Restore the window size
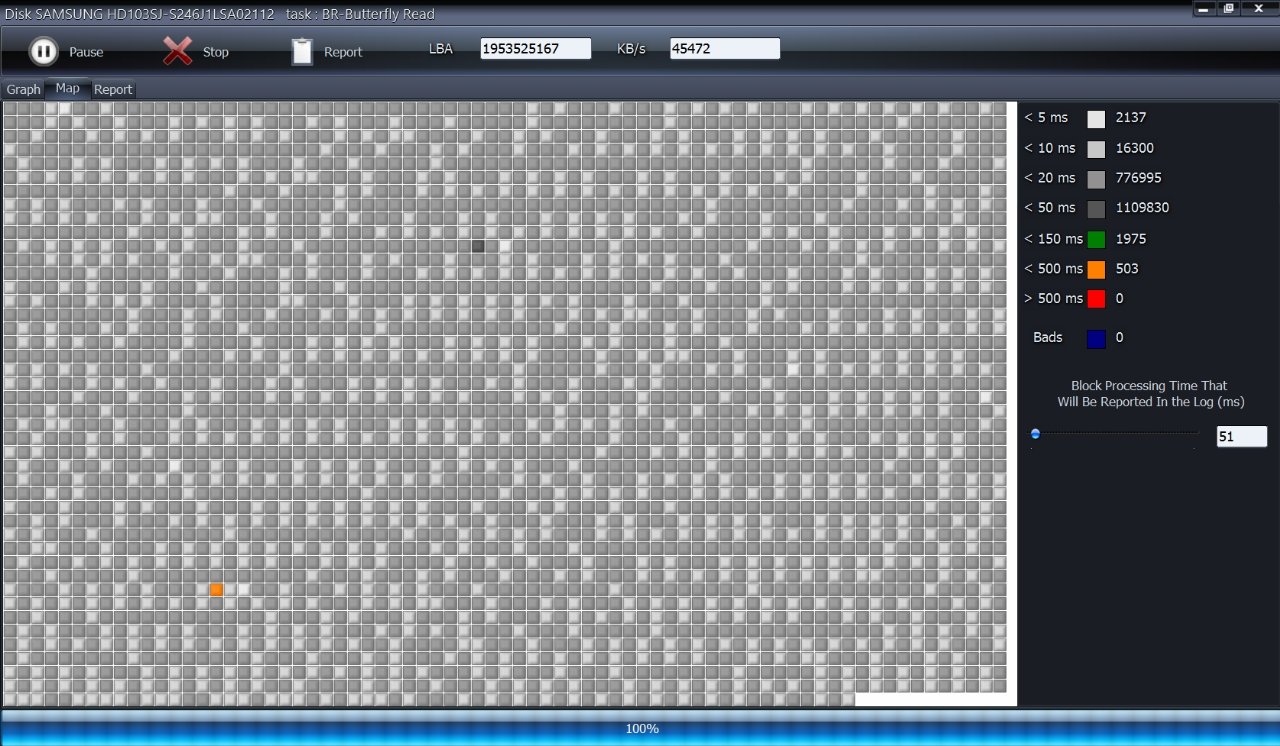 coord(1230,8)
